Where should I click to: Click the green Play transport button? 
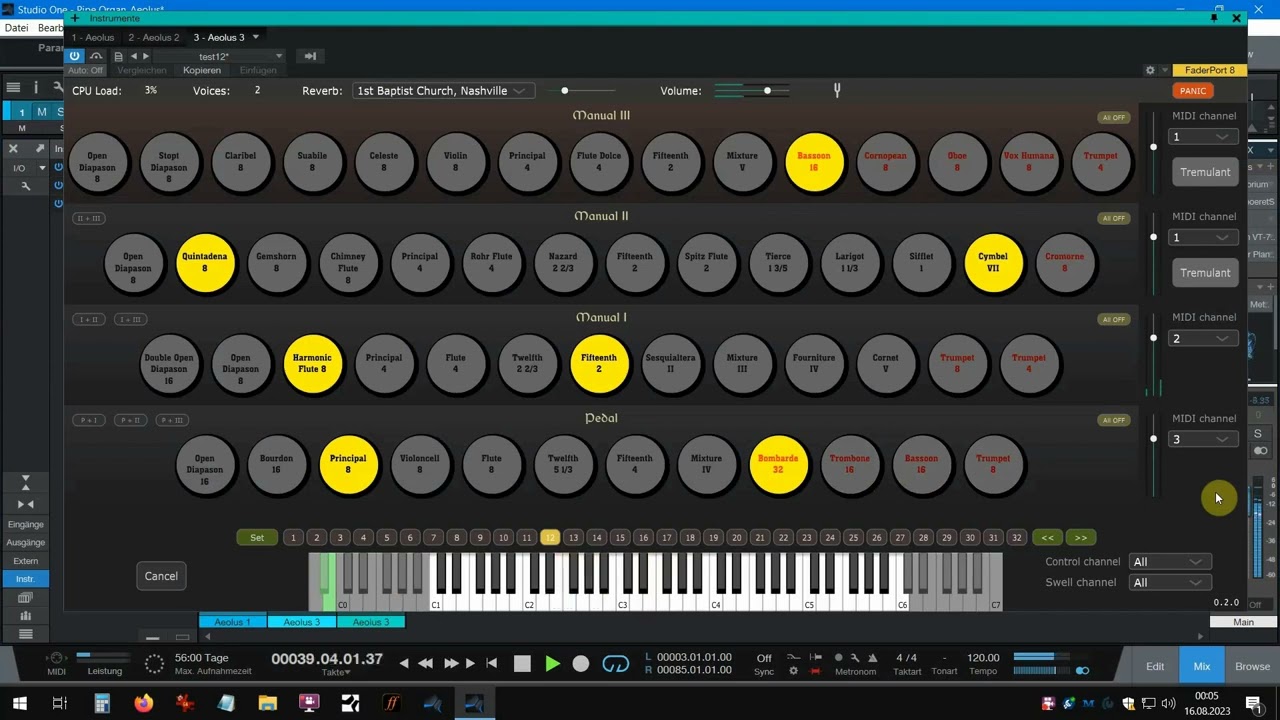[552, 663]
